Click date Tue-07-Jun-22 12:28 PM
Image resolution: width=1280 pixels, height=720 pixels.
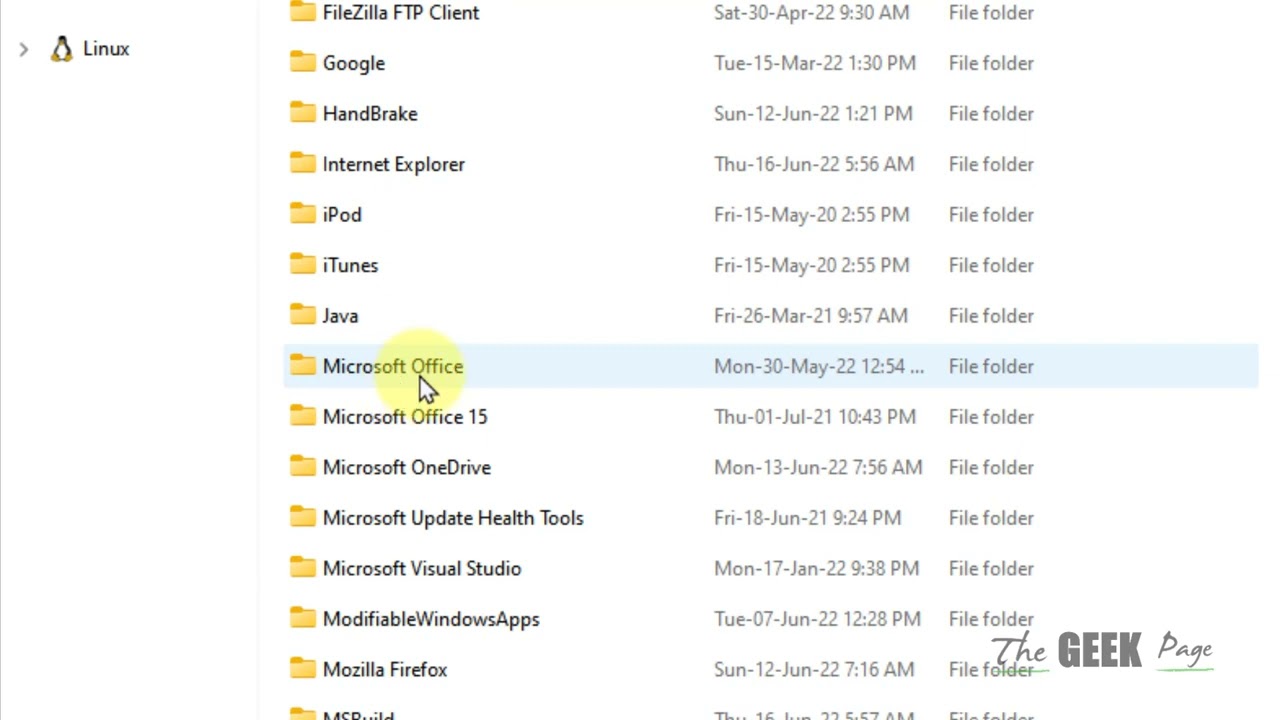(x=818, y=619)
